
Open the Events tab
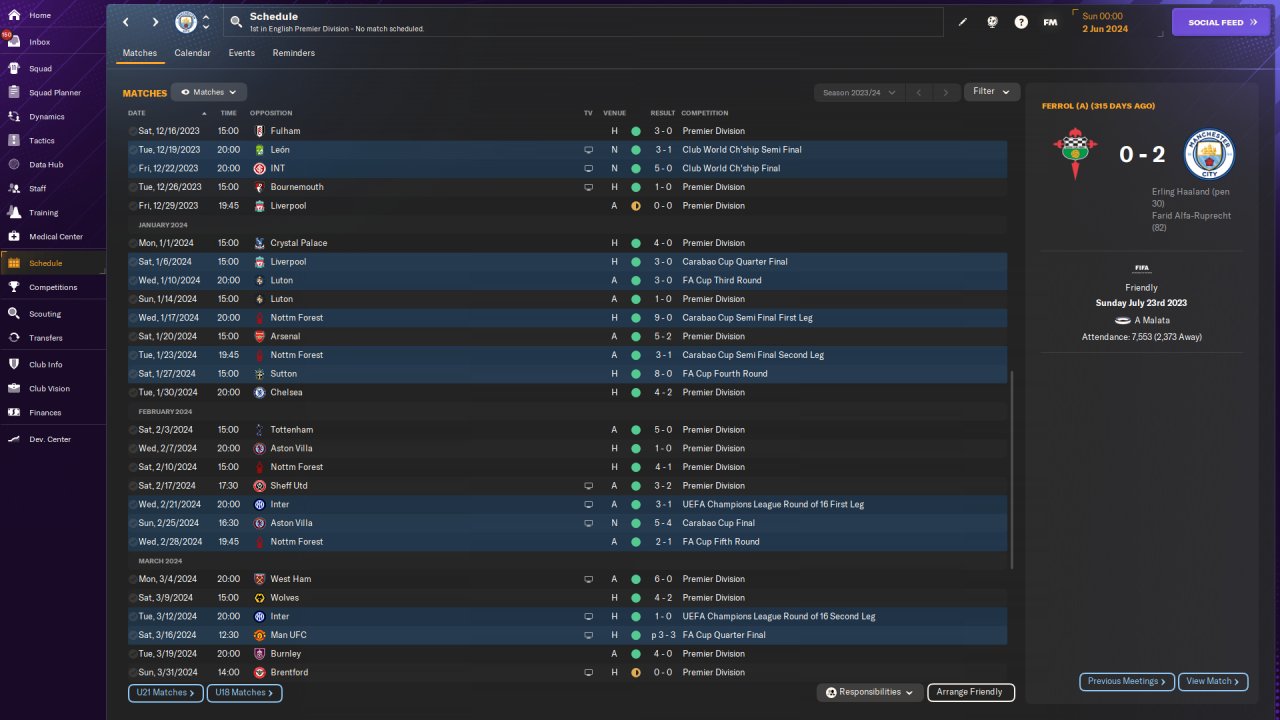(x=242, y=53)
